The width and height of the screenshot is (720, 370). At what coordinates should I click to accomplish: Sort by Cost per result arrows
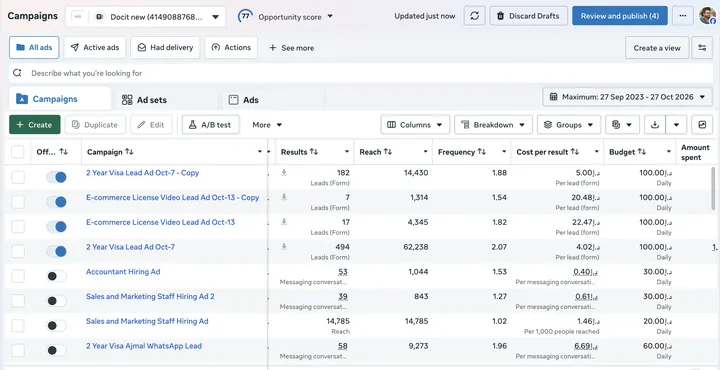click(x=575, y=152)
